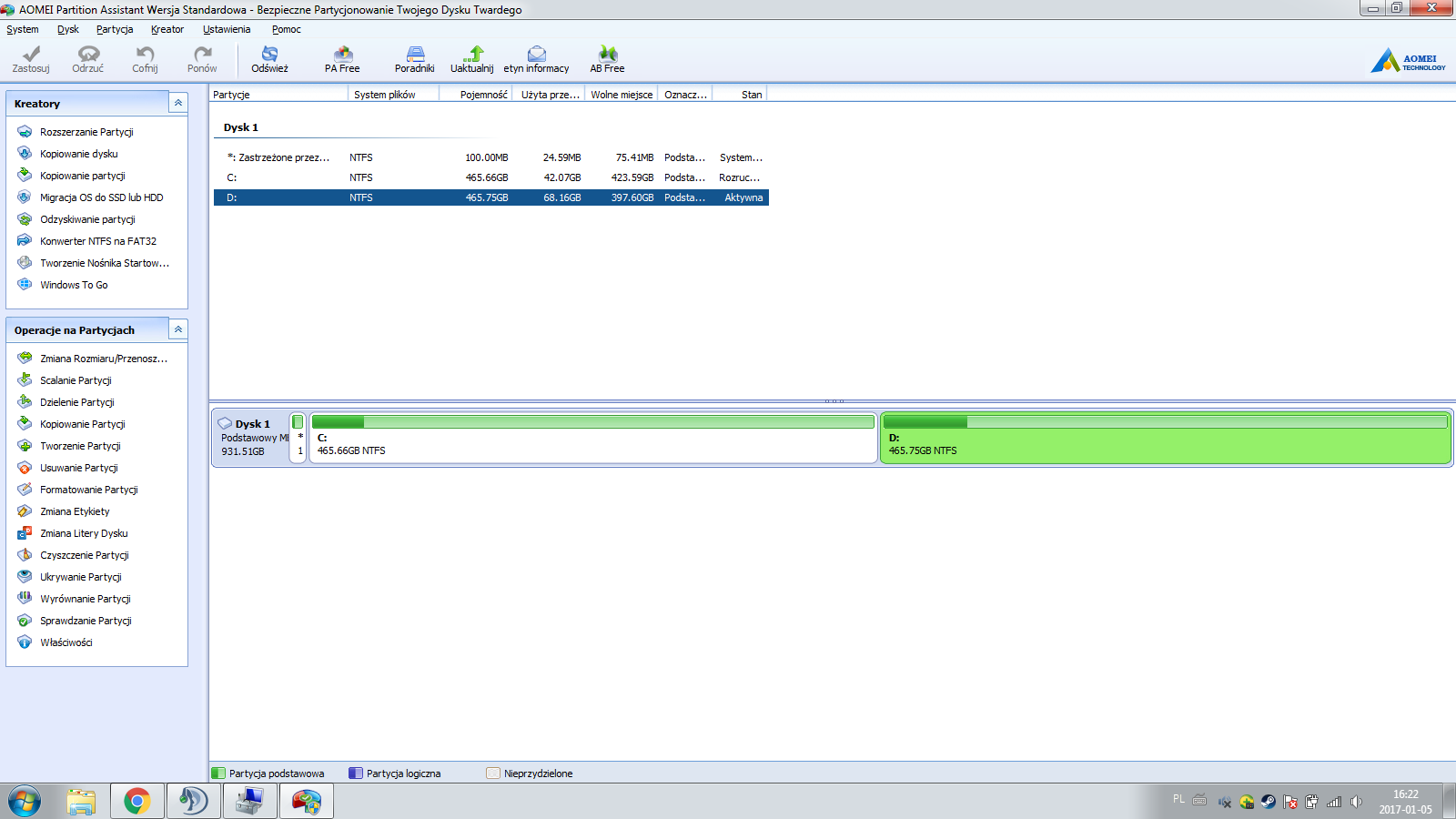Open the Kreator menu

pos(167,29)
